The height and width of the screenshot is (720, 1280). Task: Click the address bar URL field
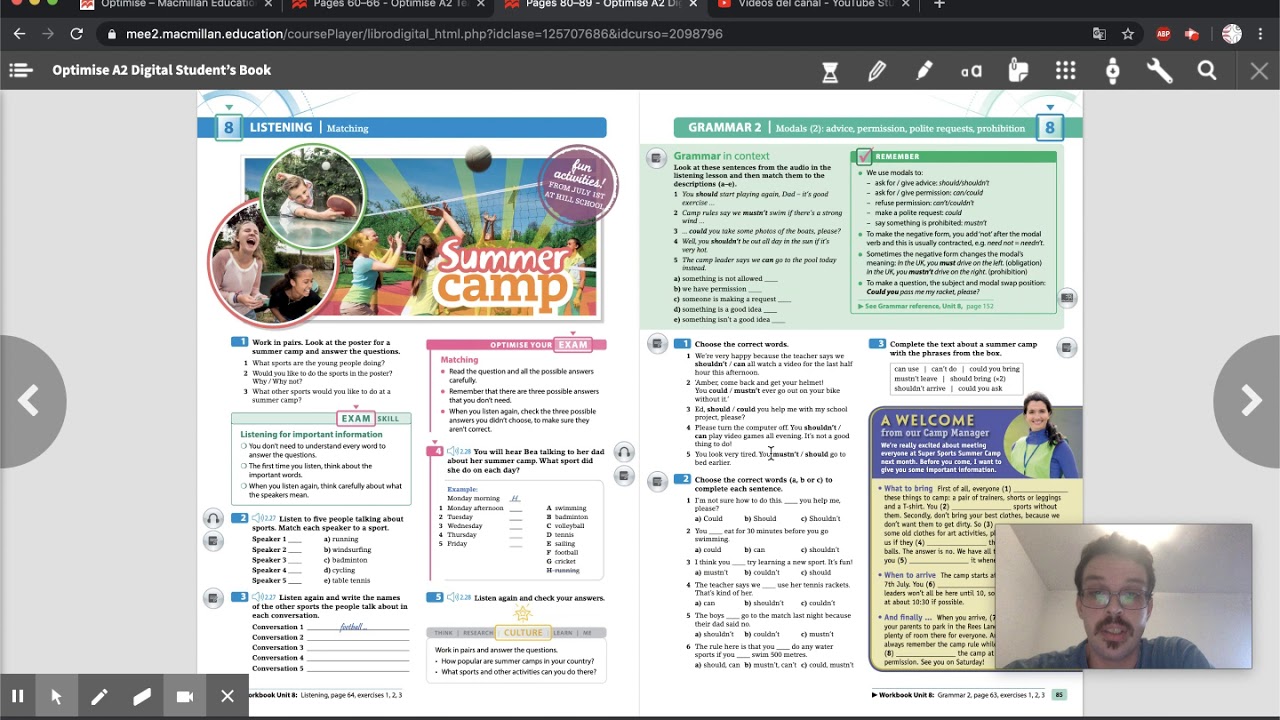(x=590, y=34)
